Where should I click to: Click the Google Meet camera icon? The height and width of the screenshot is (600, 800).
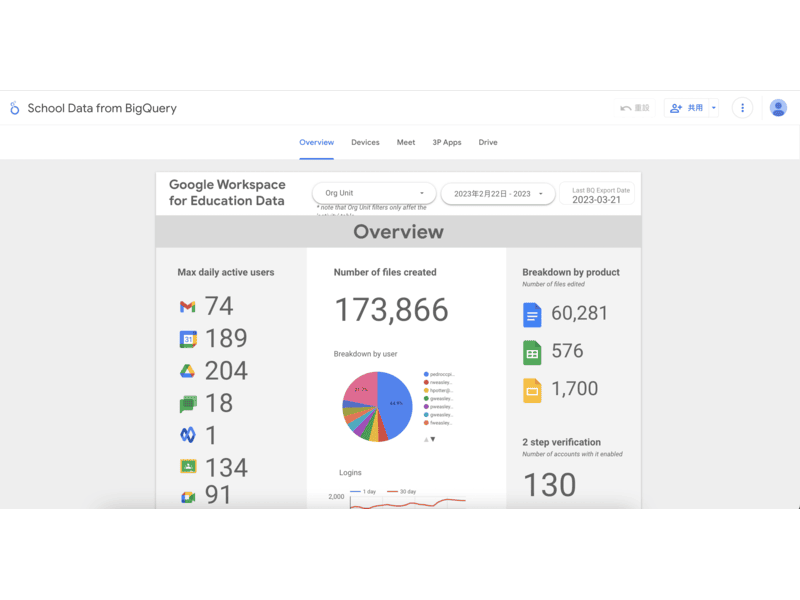coord(188,496)
